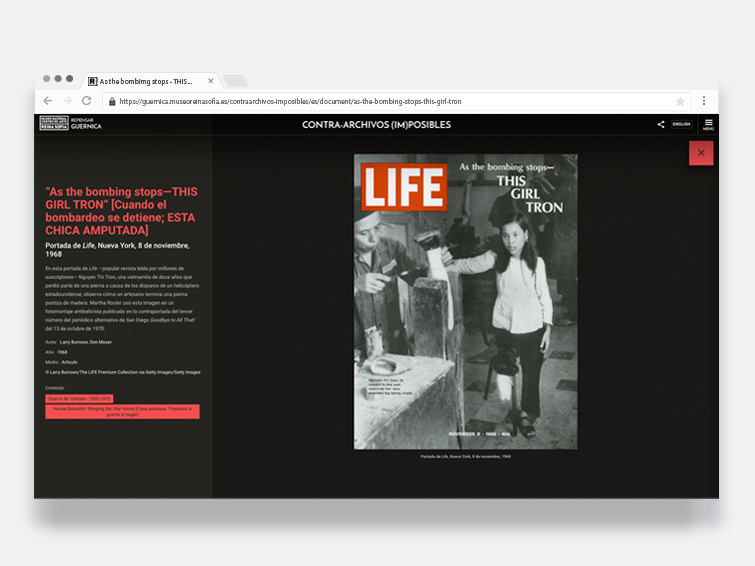Click the description paragraph text
The width and height of the screenshot is (755, 566).
[x=122, y=298]
